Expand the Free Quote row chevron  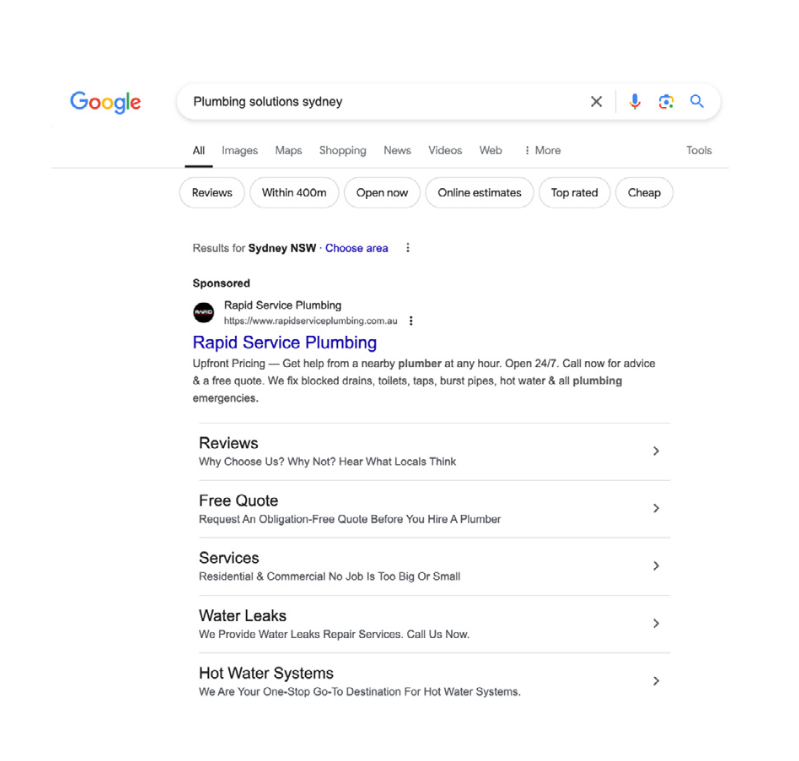coord(656,509)
